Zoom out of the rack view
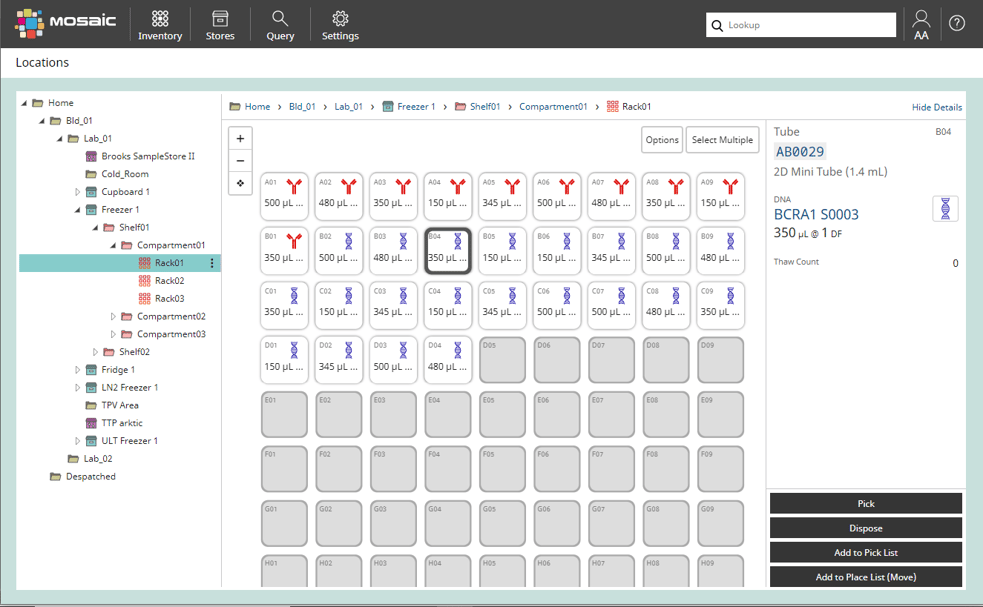This screenshot has width=983, height=607. (239, 160)
